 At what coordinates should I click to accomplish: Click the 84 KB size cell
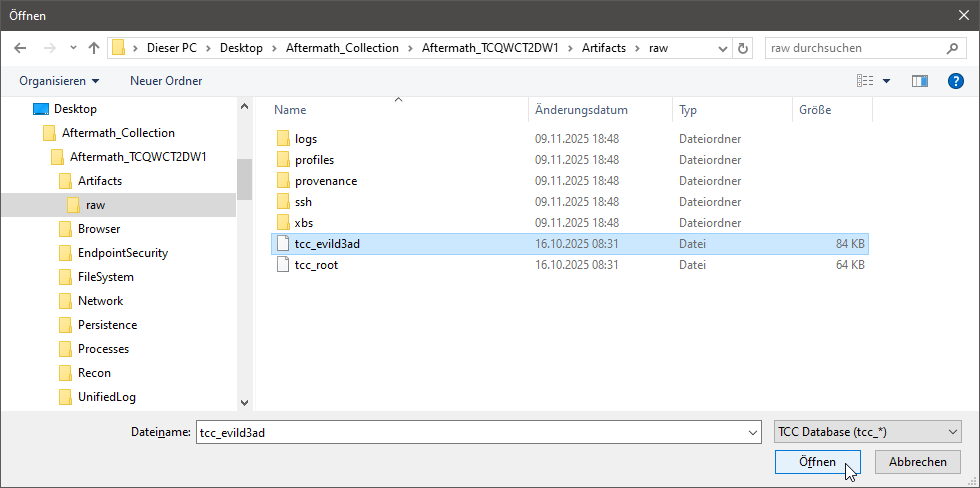850,244
